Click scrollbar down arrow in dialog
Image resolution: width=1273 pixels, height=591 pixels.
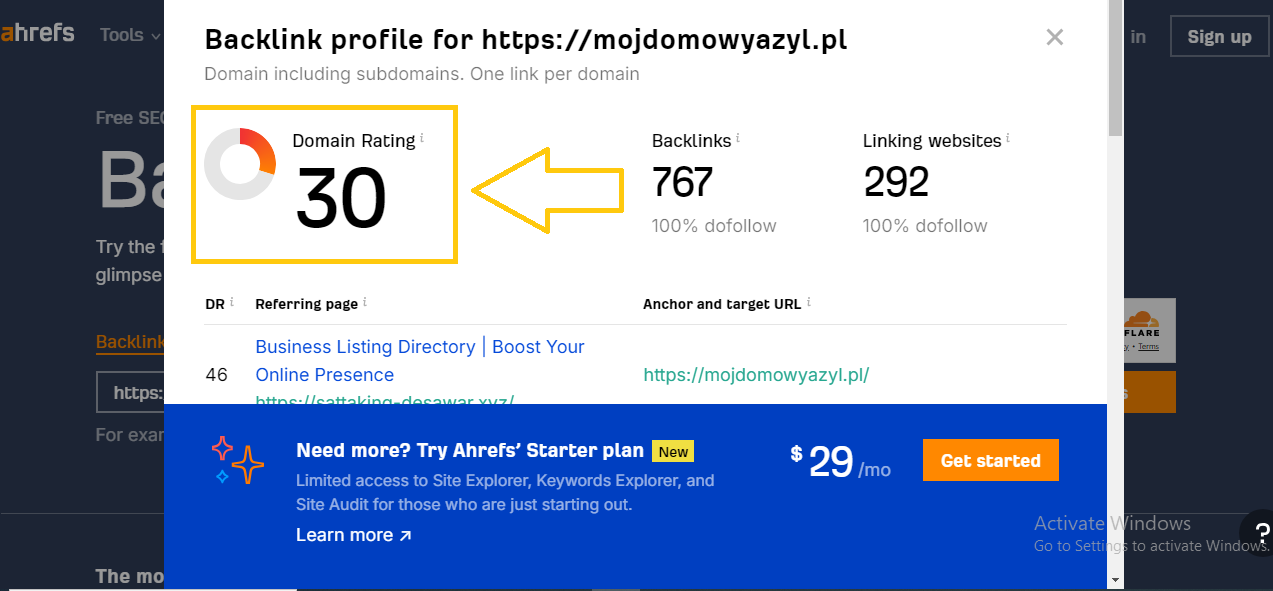coord(1115,580)
